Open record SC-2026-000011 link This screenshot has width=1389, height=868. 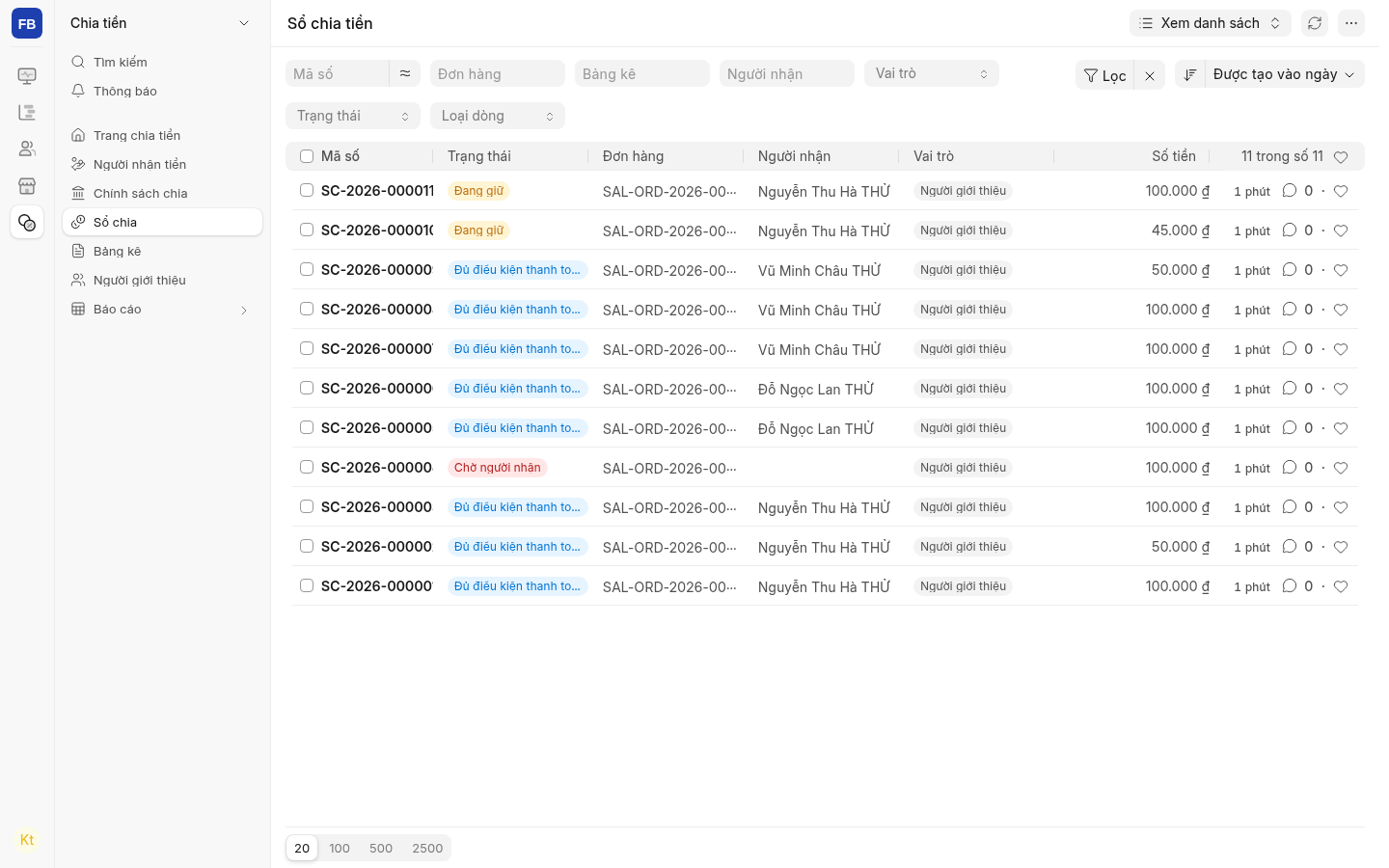pos(377,191)
